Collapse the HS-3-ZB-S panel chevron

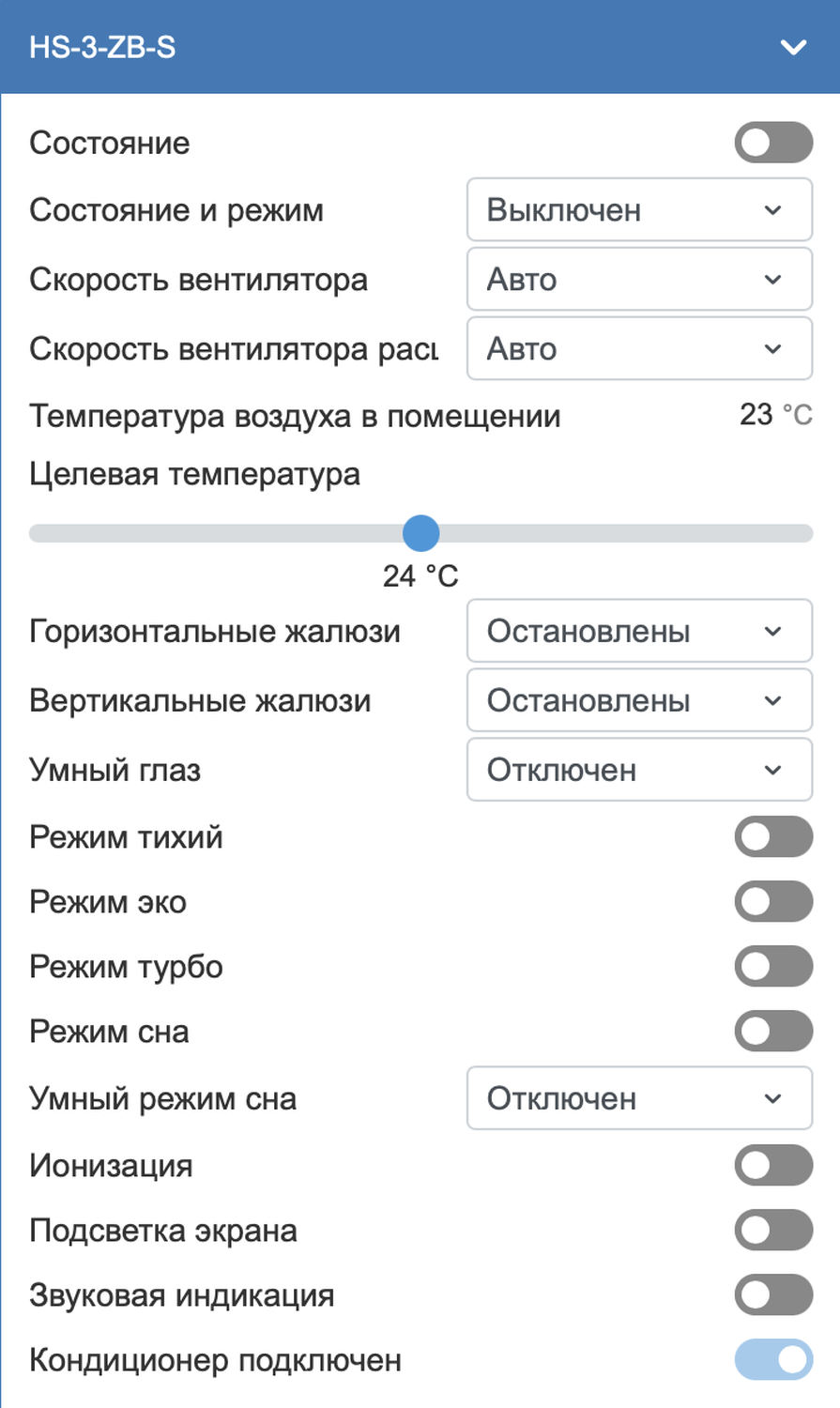(793, 47)
